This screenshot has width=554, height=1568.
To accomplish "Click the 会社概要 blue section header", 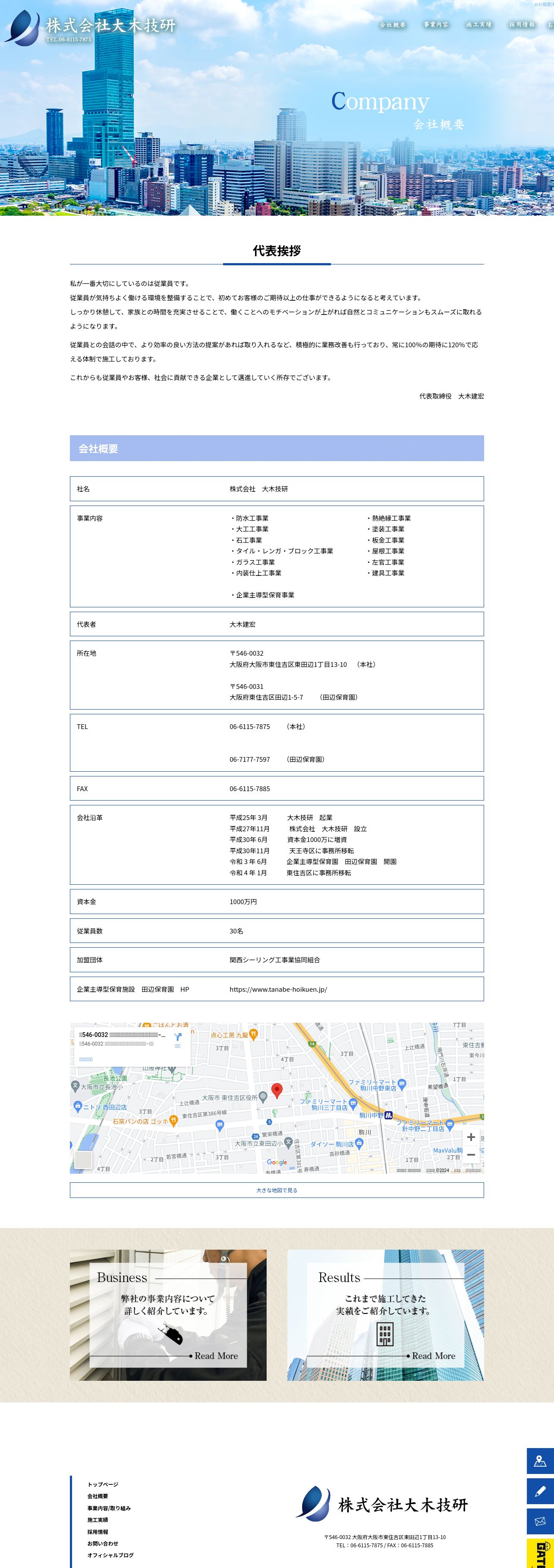I will [277, 448].
